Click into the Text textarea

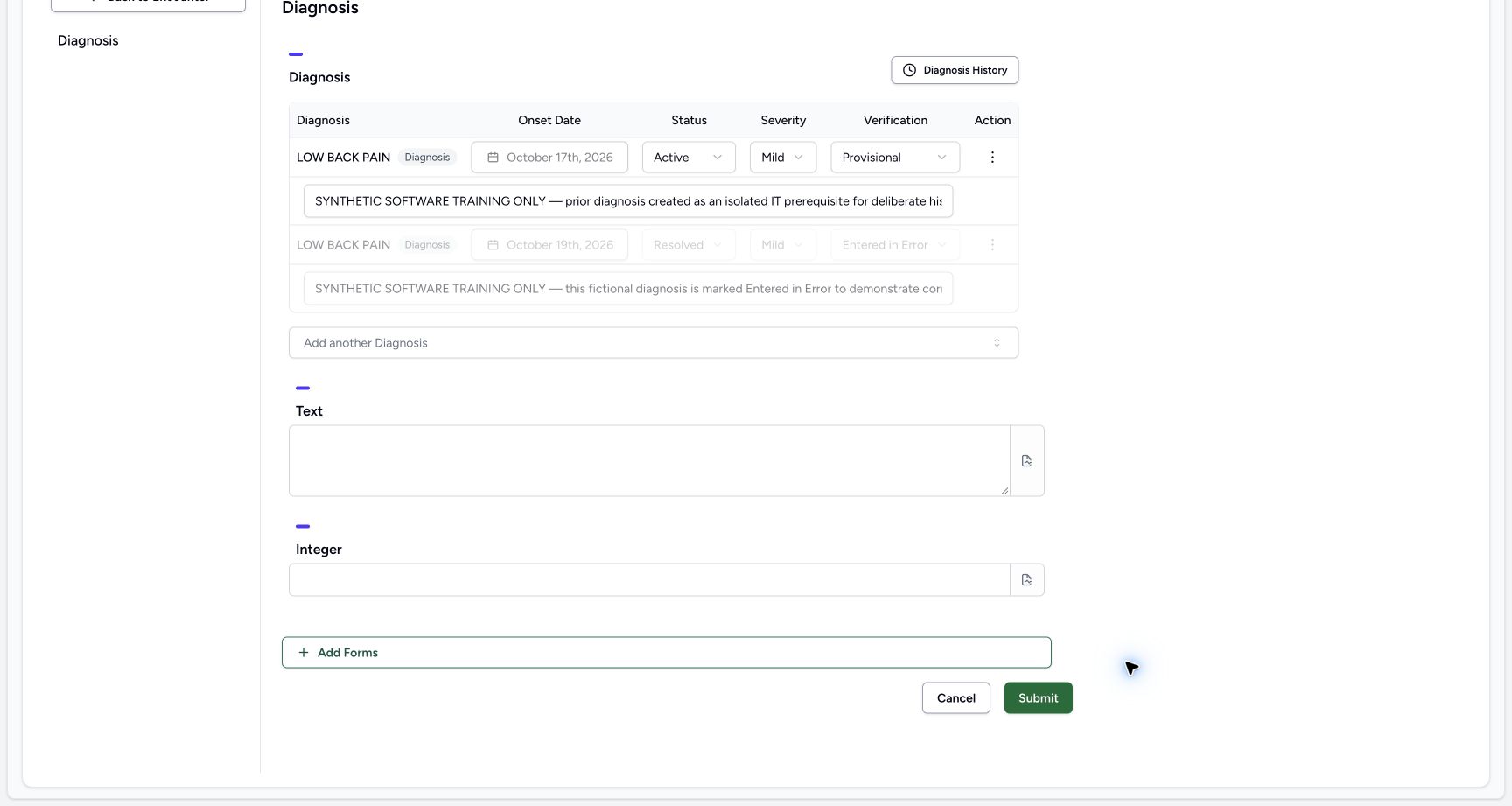click(649, 461)
